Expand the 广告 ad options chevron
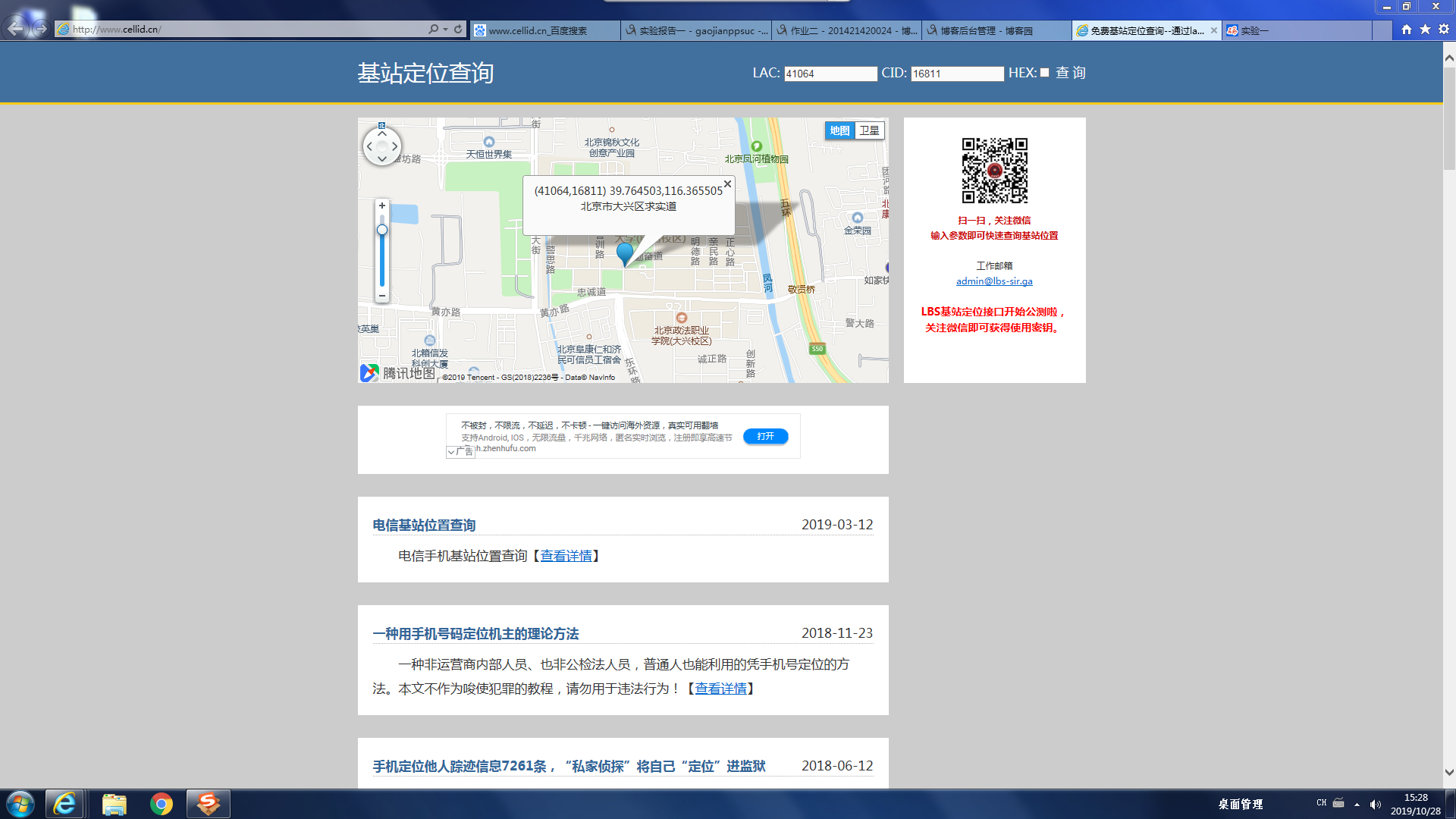Image resolution: width=1456 pixels, height=819 pixels. pos(451,452)
